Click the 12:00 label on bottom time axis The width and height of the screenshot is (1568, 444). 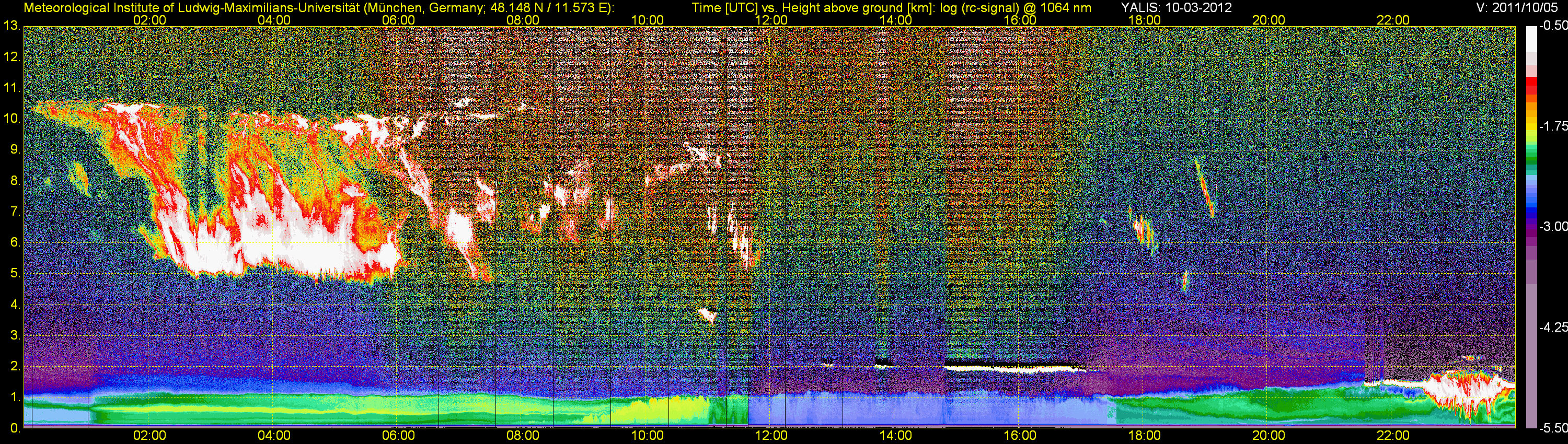pyautogui.click(x=771, y=436)
